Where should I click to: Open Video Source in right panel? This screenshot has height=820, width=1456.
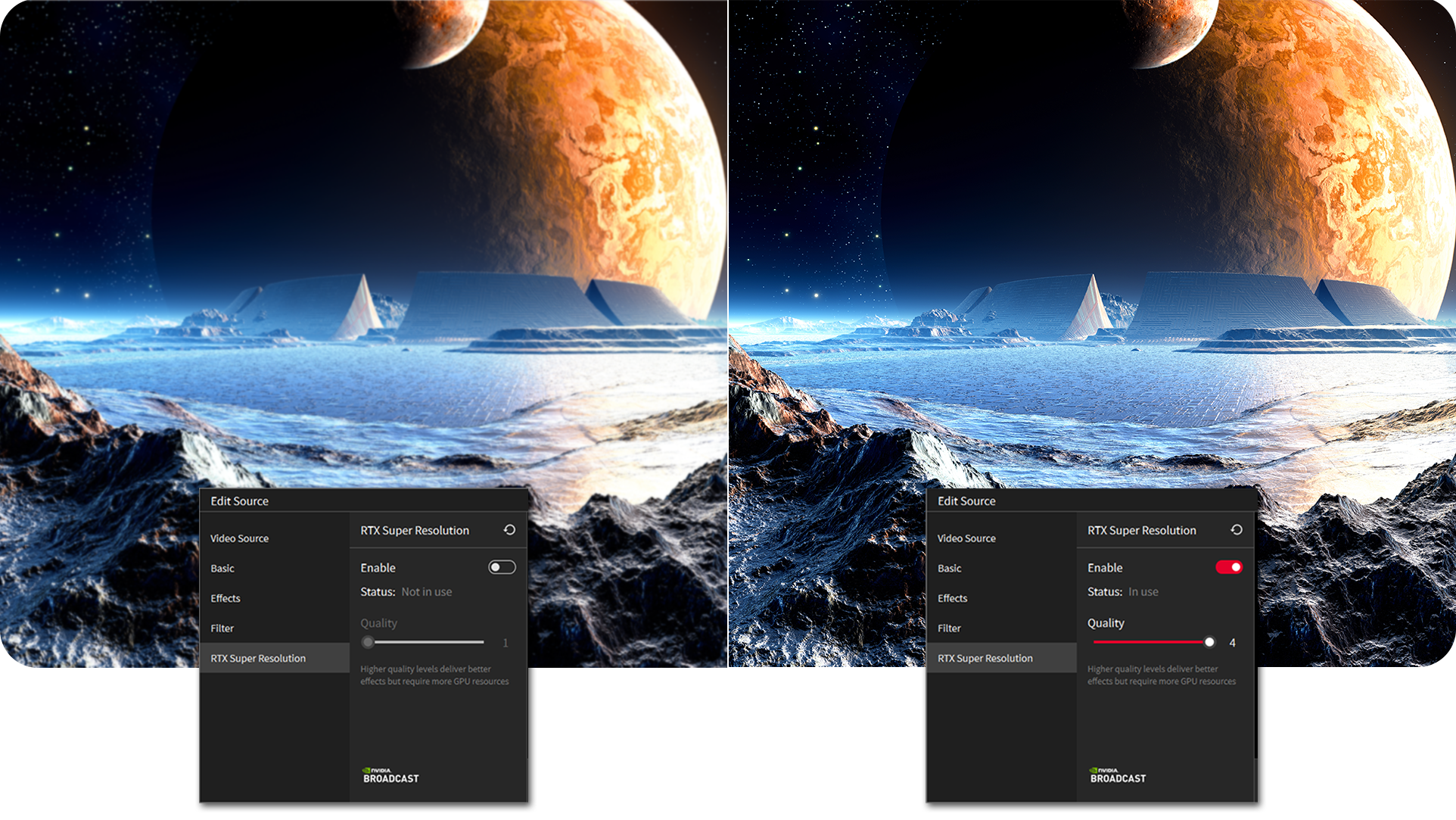(966, 538)
